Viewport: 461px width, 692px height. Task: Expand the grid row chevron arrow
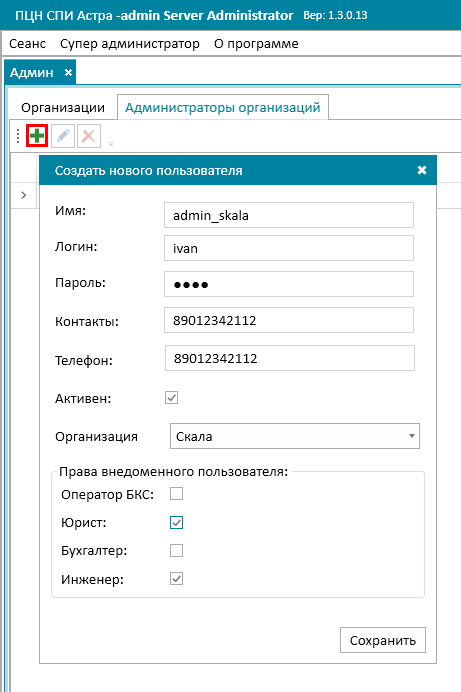[x=24, y=195]
